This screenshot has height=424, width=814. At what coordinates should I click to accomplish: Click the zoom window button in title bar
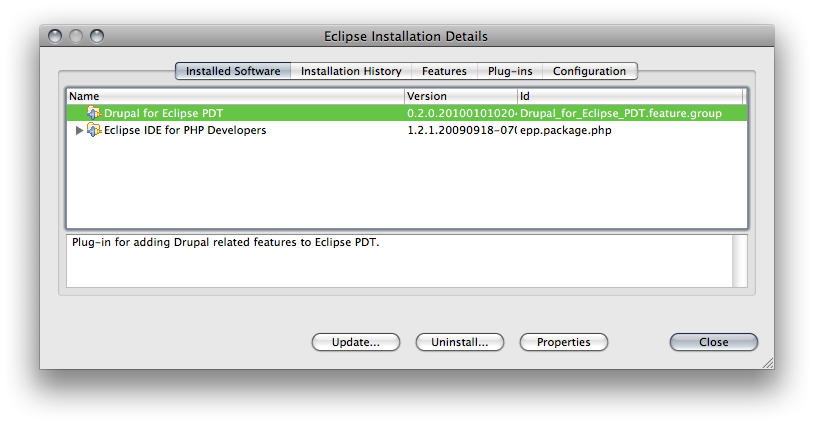coord(97,36)
